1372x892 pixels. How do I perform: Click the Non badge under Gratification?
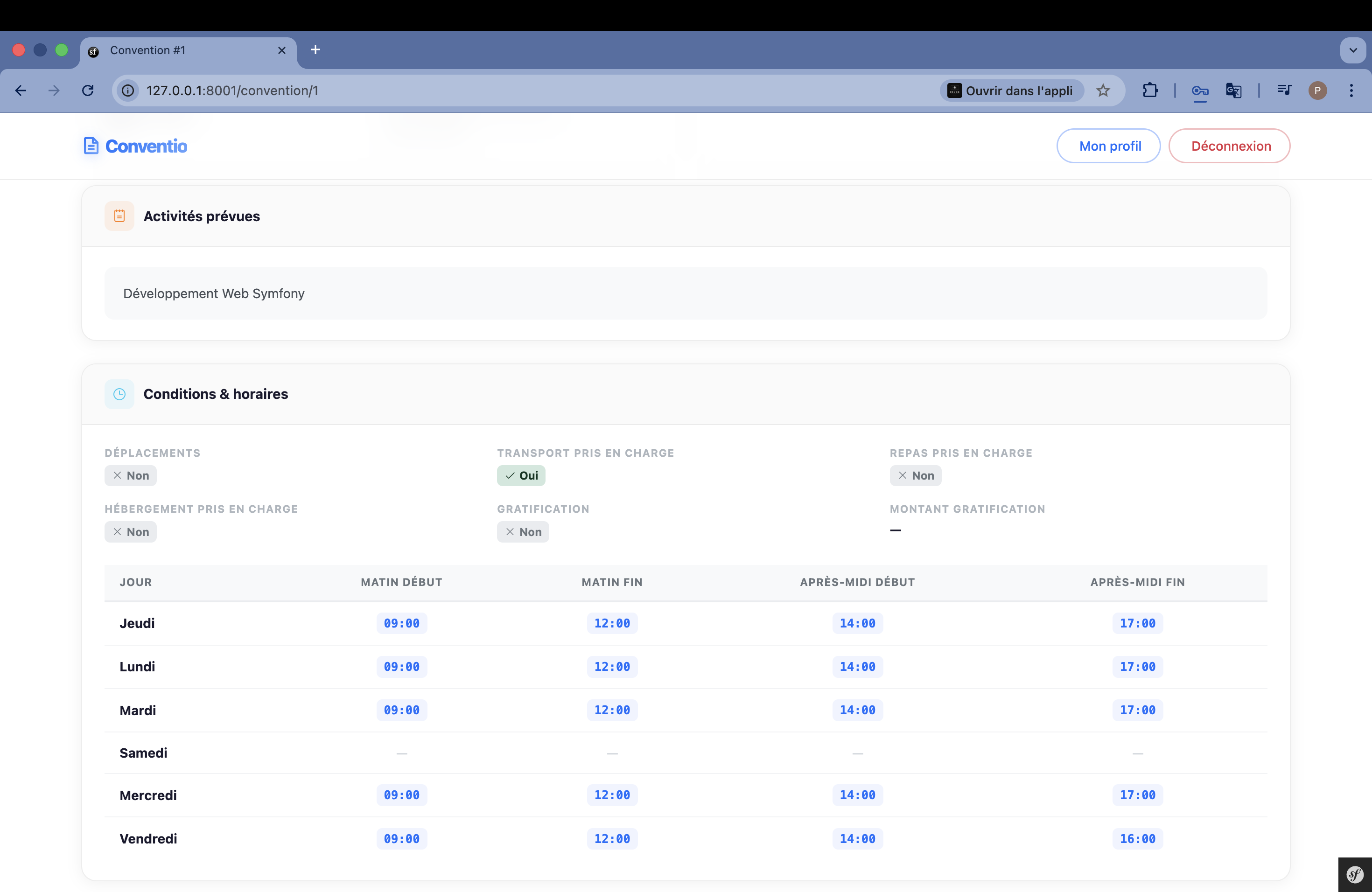click(x=523, y=532)
